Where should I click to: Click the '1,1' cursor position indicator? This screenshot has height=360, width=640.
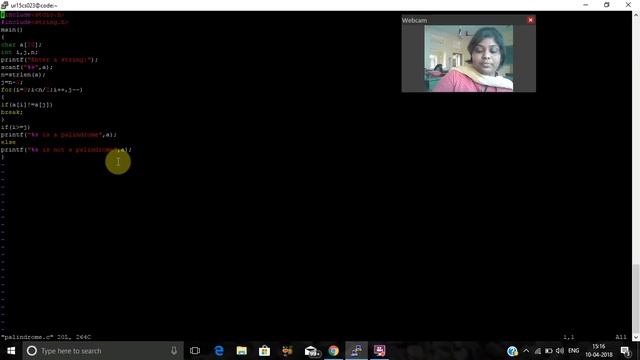coord(569,337)
